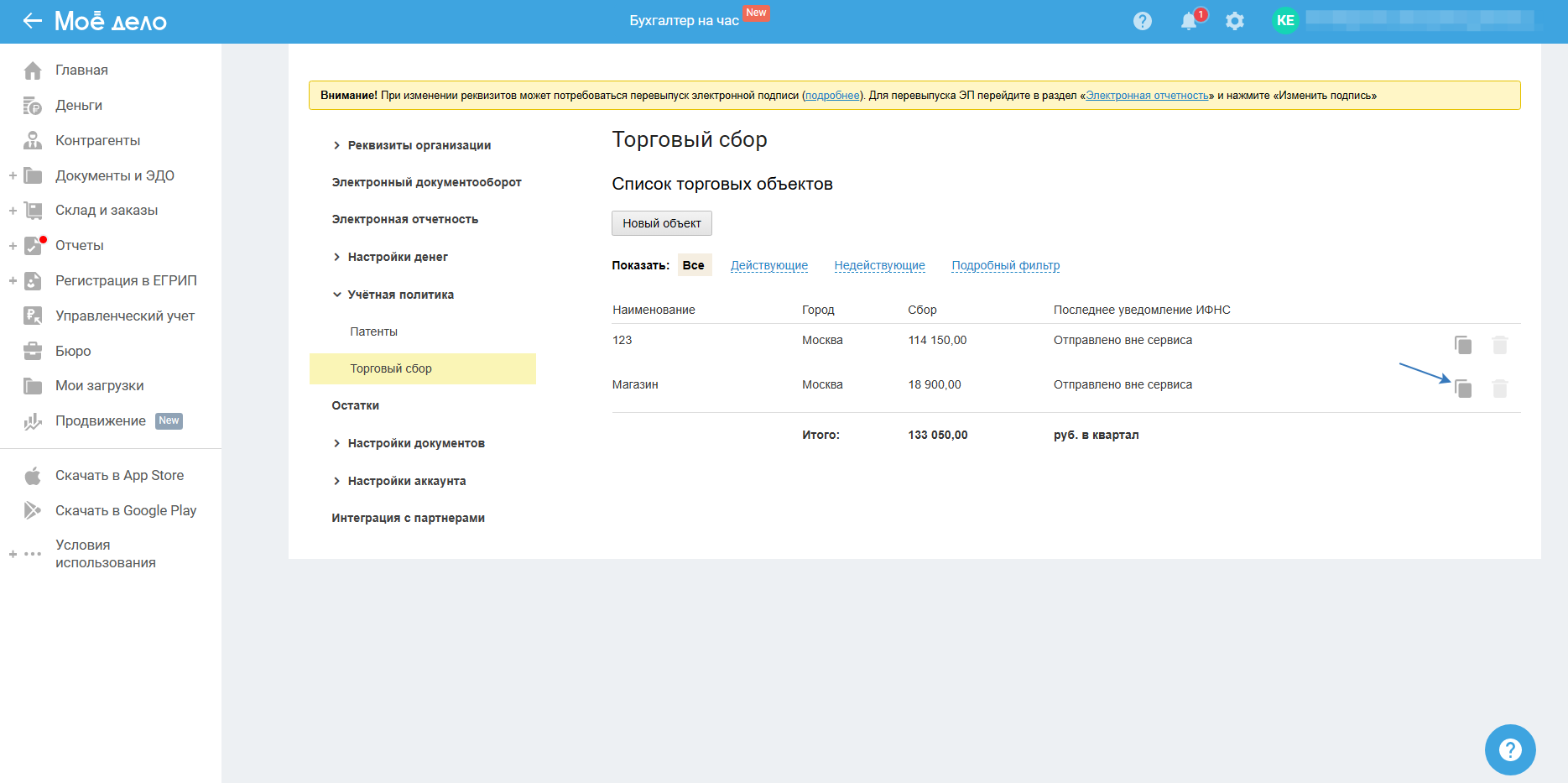The width and height of the screenshot is (1568, 783).
Task: Open trade object named 123
Action: tap(623, 340)
